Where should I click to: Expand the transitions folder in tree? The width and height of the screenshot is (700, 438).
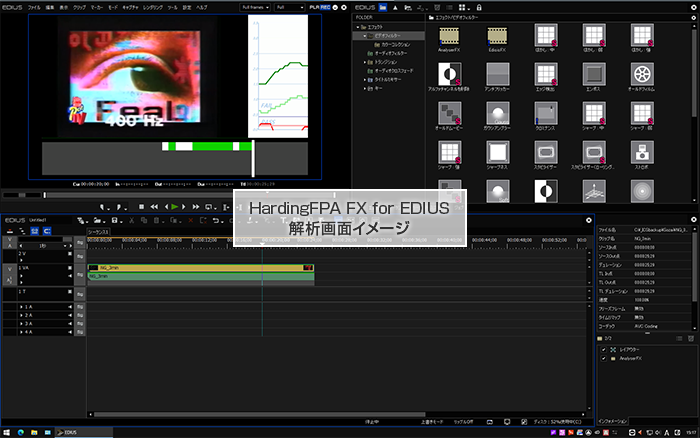click(x=365, y=62)
